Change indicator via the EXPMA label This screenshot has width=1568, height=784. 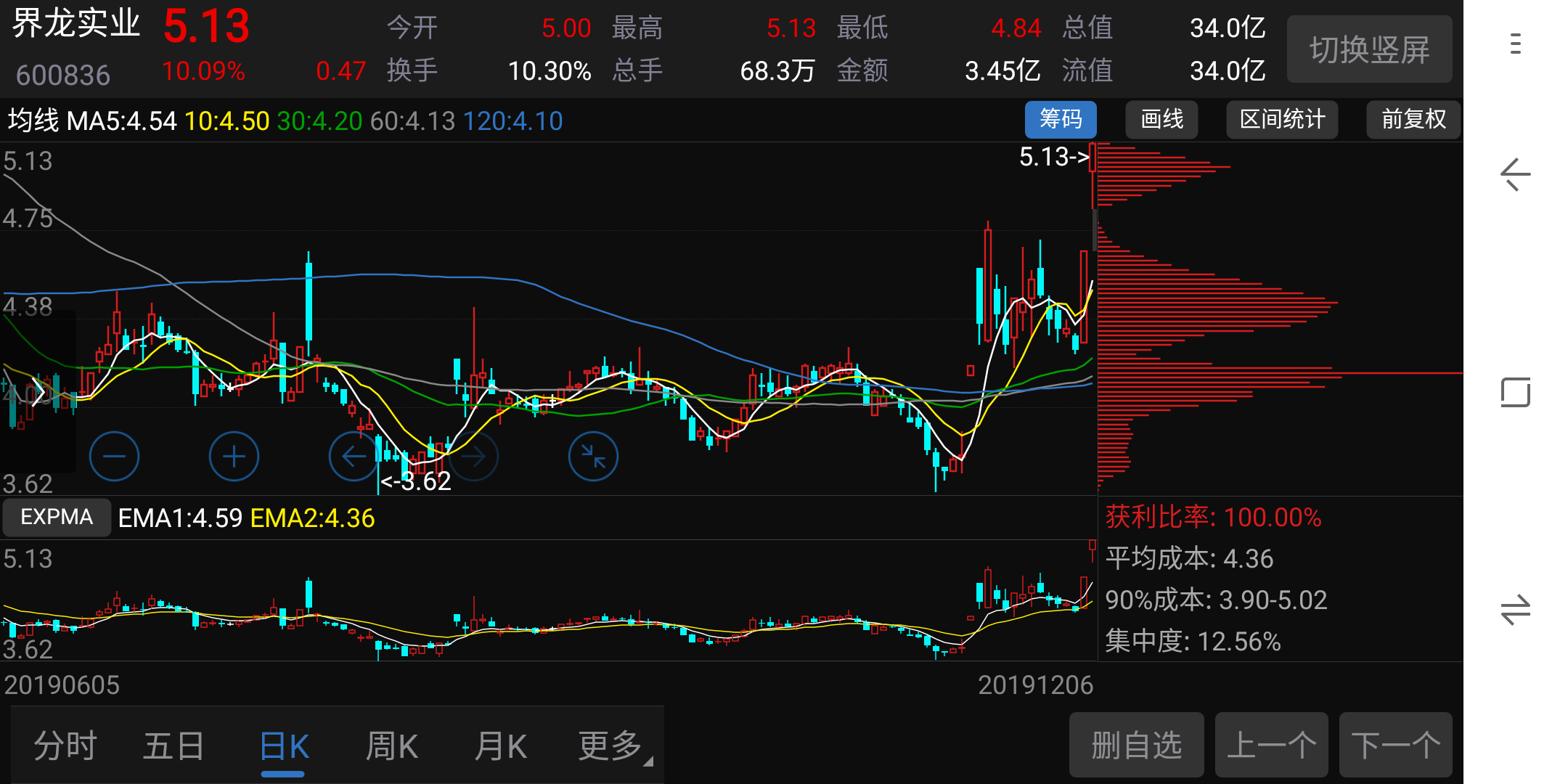click(57, 517)
